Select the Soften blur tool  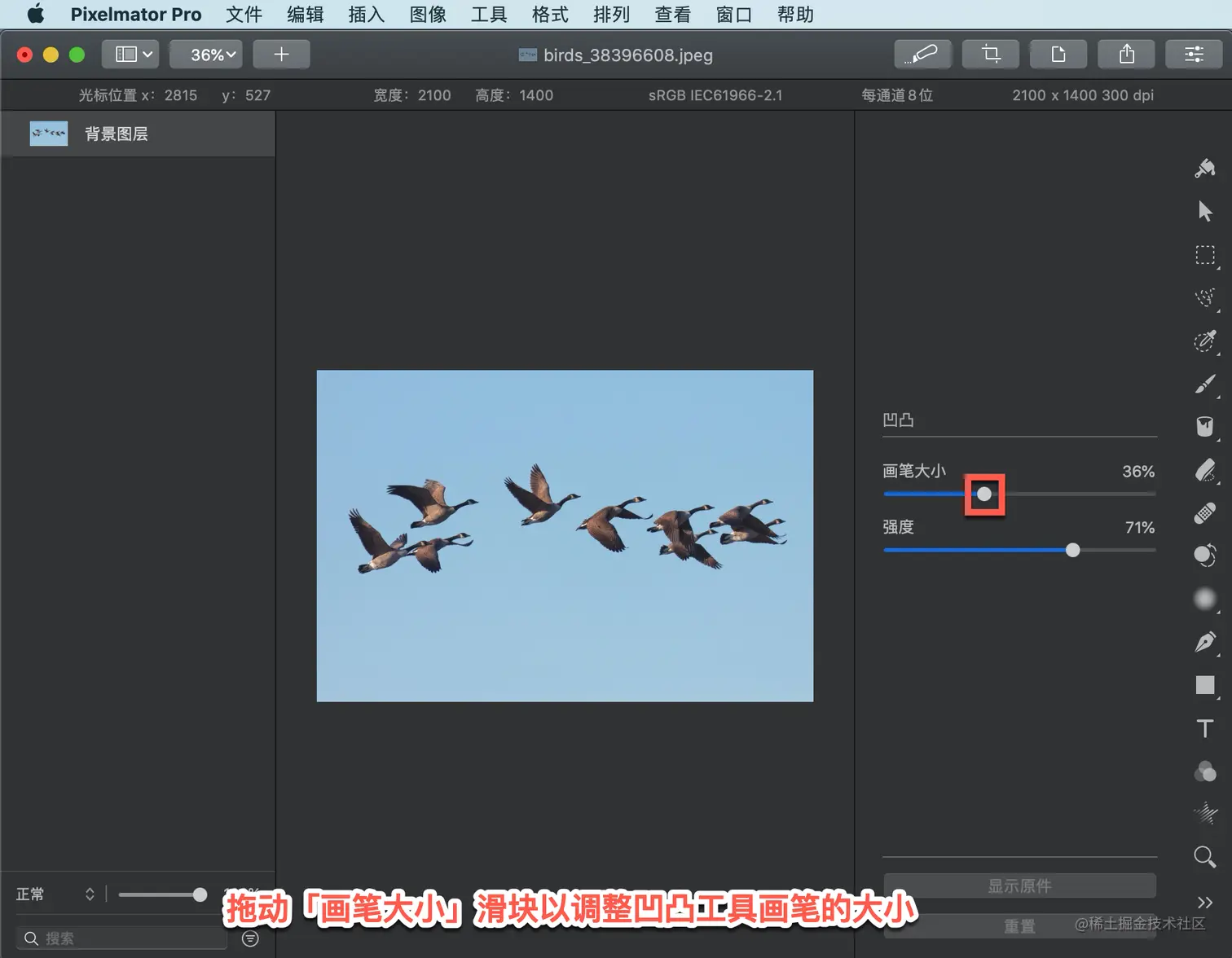tap(1205, 599)
